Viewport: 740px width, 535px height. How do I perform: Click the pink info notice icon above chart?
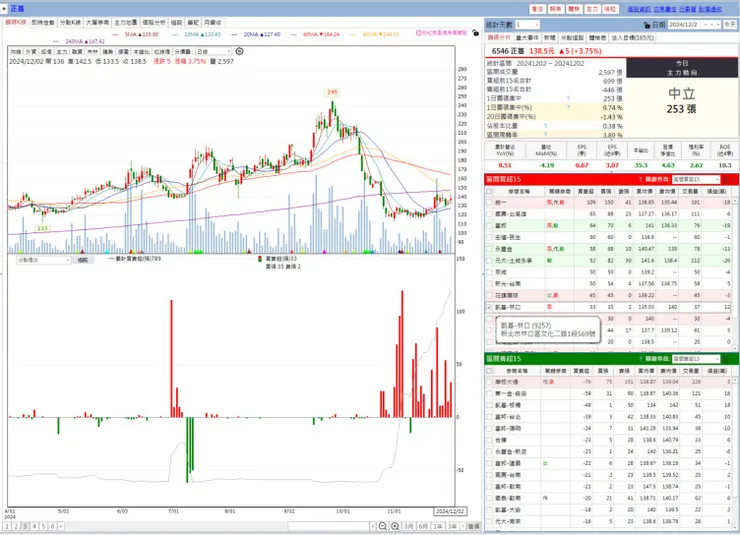tap(418, 33)
